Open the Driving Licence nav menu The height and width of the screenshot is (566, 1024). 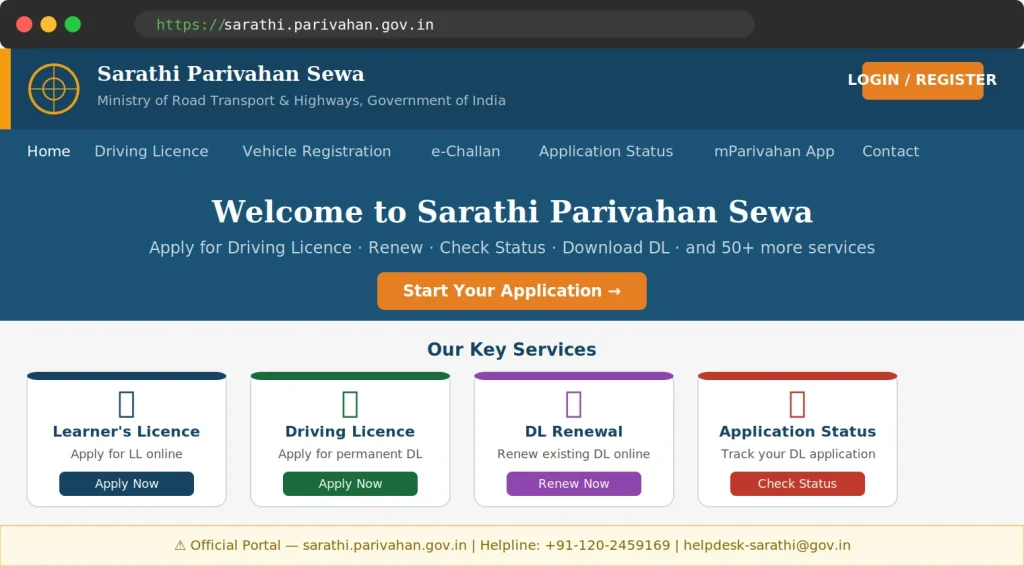152,151
